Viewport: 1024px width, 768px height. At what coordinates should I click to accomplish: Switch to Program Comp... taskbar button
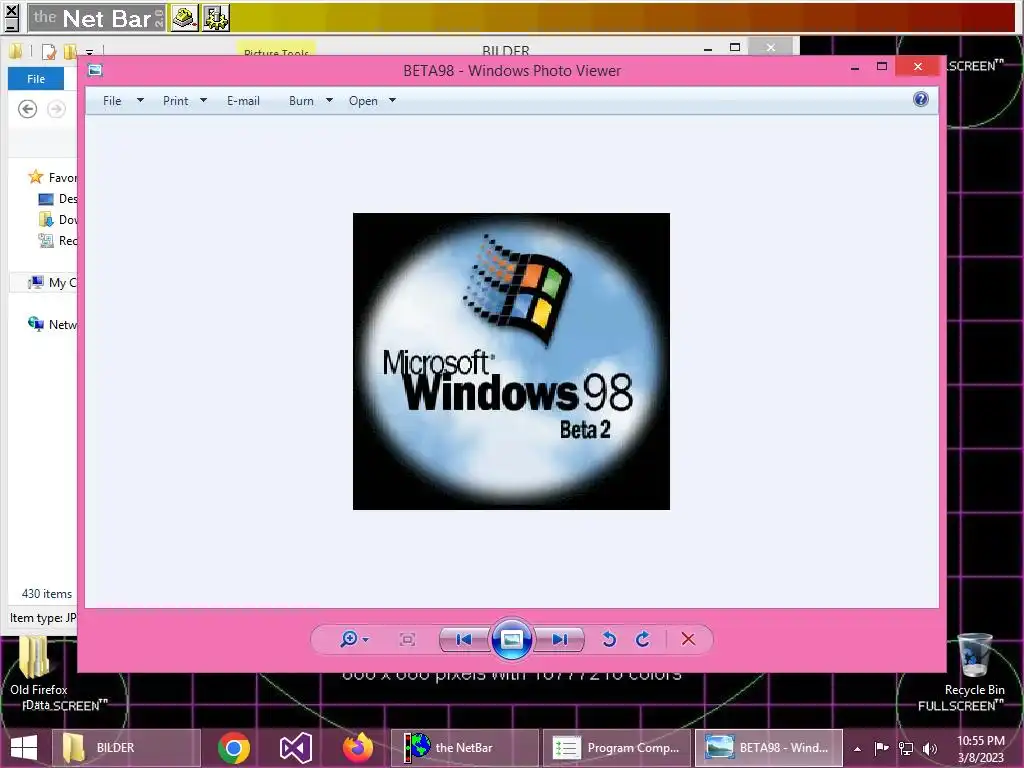[x=616, y=748]
